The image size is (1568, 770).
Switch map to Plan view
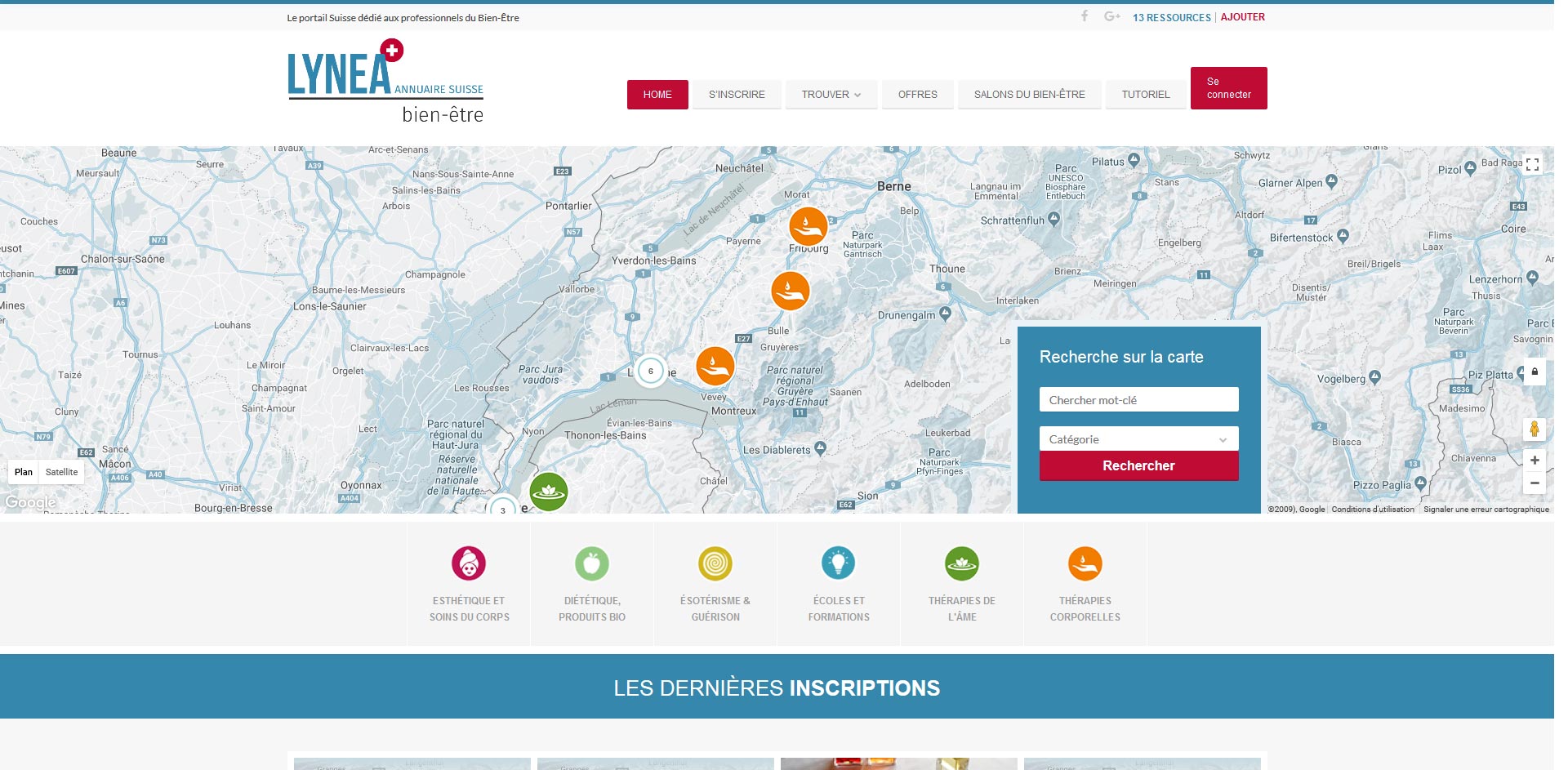click(x=24, y=472)
